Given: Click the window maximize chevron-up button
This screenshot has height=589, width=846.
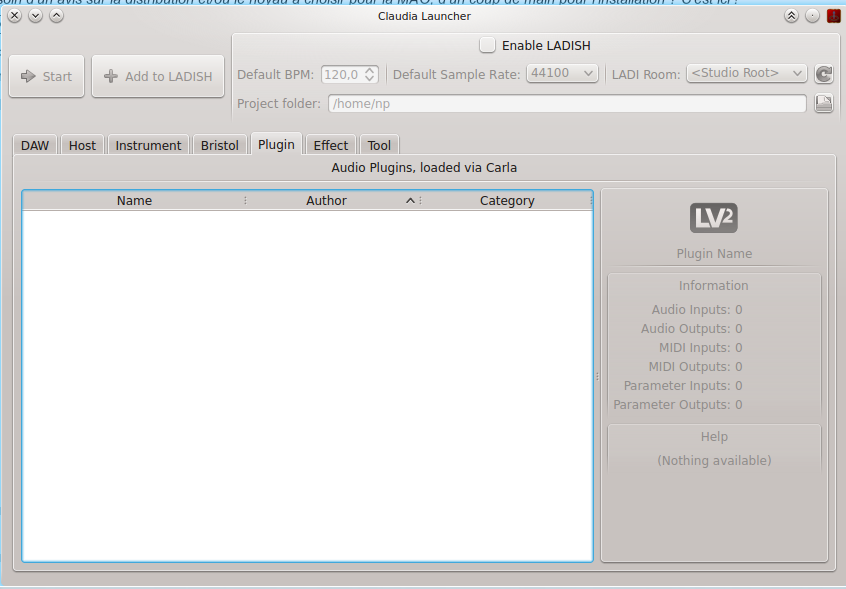Looking at the screenshot, I should [57, 16].
